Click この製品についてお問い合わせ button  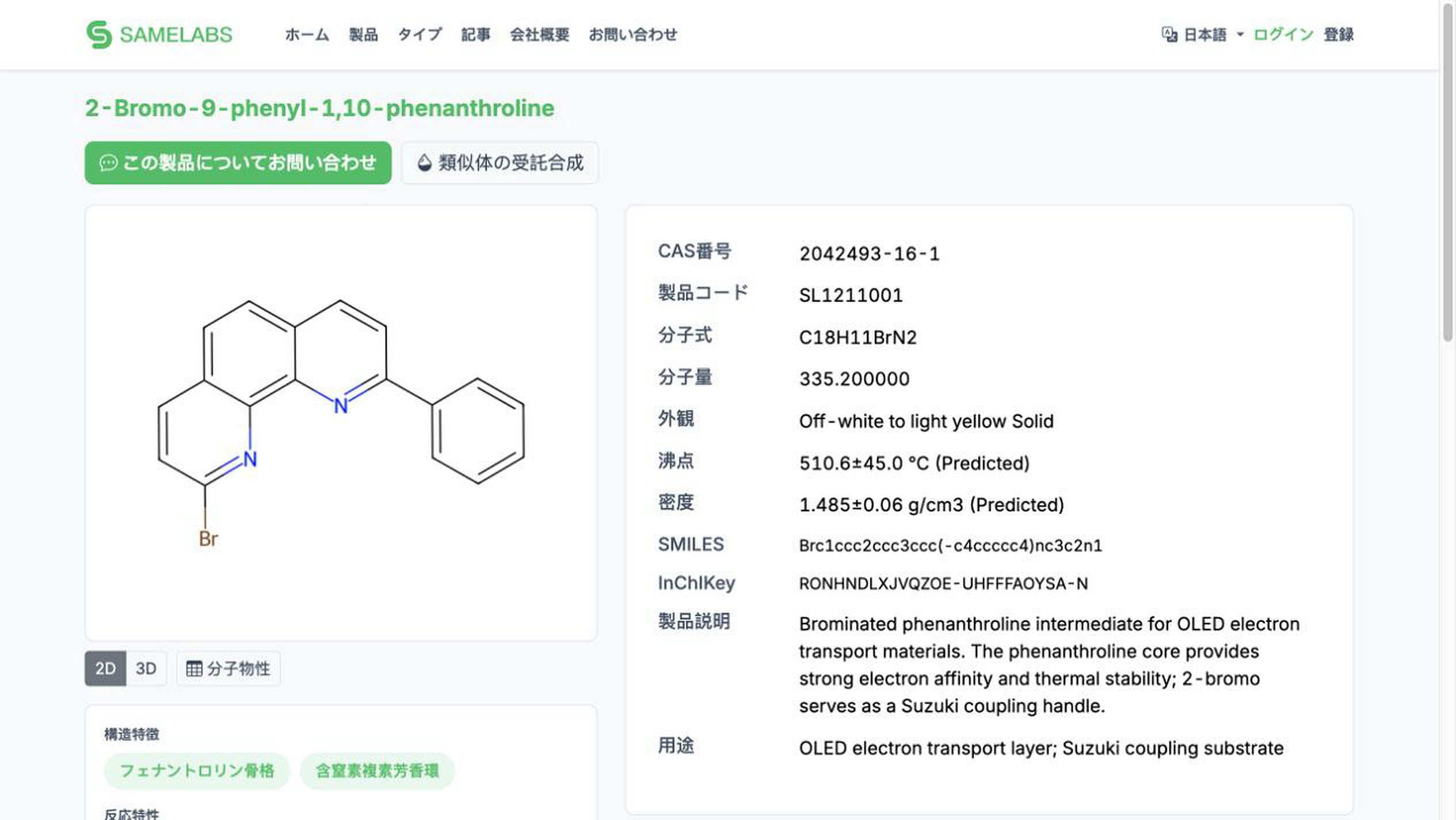[x=238, y=163]
